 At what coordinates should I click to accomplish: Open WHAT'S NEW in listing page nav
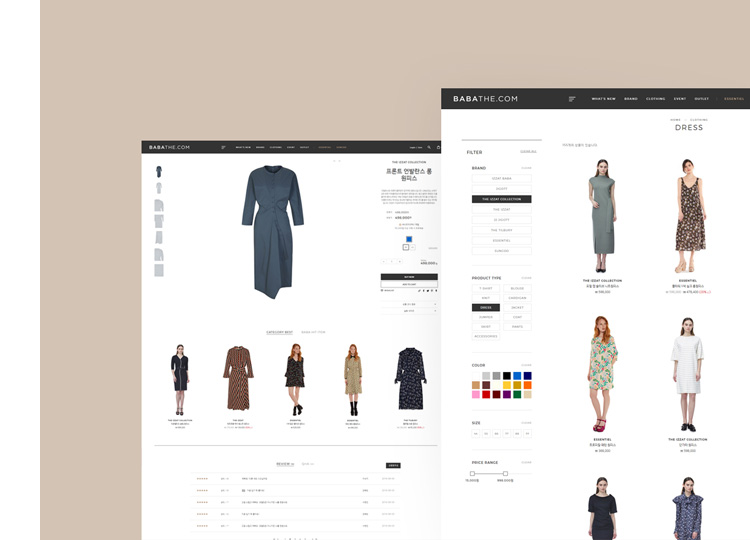point(603,99)
